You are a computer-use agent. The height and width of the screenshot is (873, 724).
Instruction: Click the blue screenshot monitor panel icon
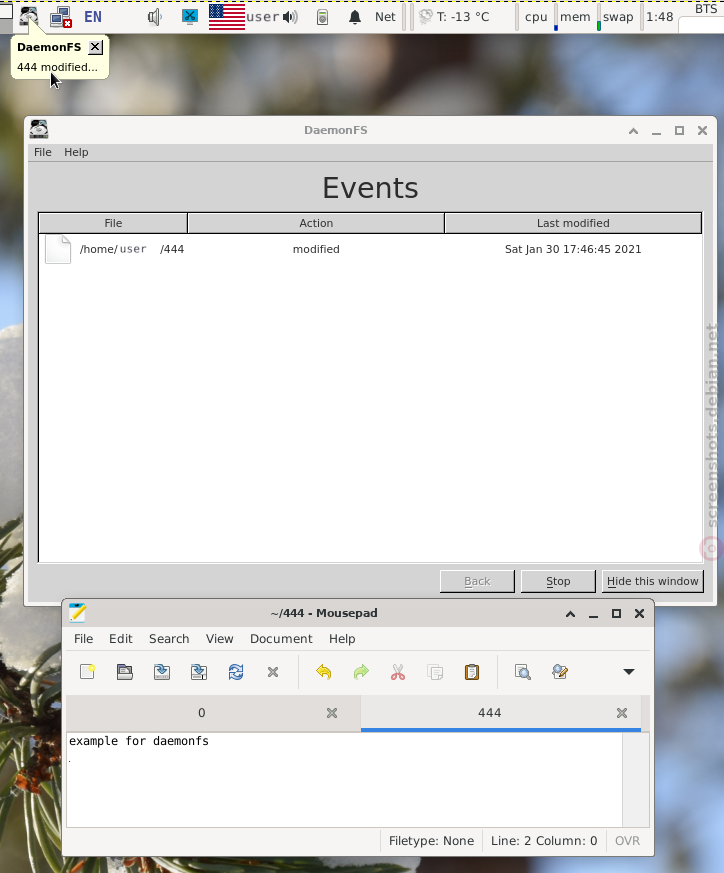[x=190, y=16]
